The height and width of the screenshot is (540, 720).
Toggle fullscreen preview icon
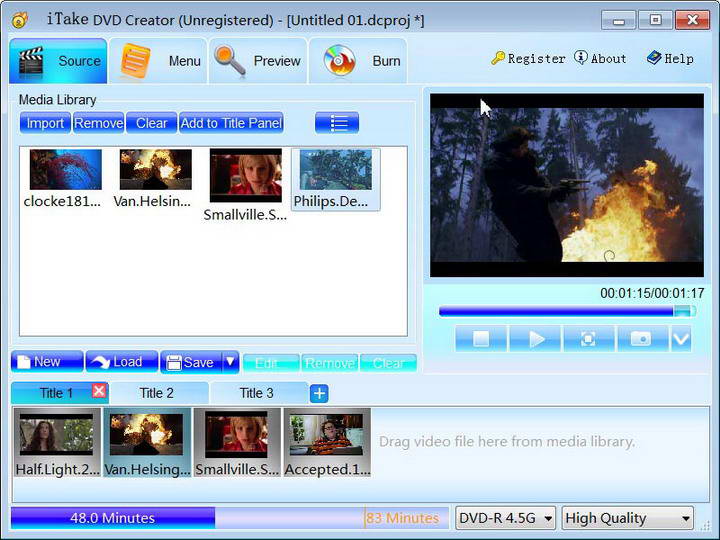[x=589, y=339]
